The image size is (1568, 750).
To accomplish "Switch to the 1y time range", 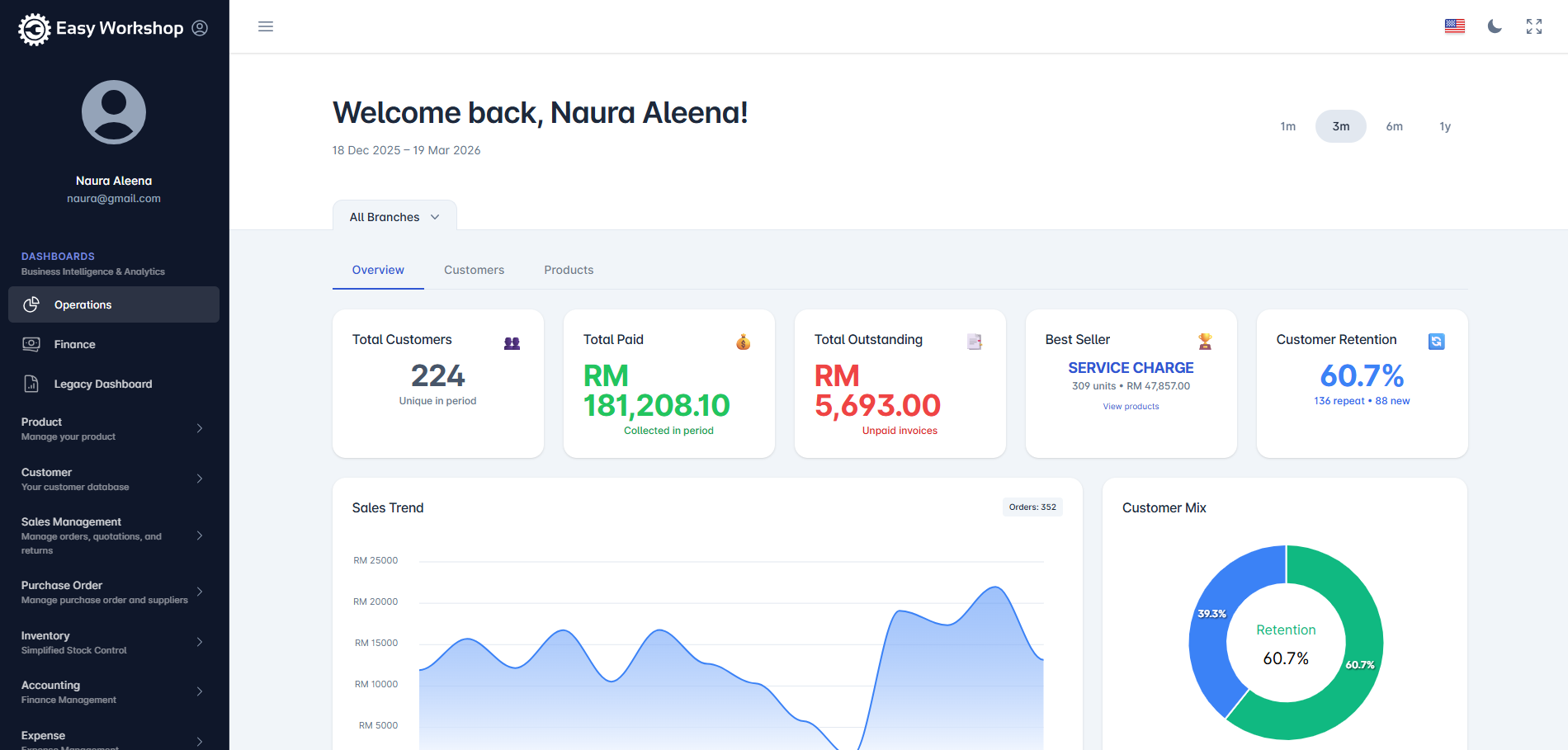I will tap(1445, 126).
